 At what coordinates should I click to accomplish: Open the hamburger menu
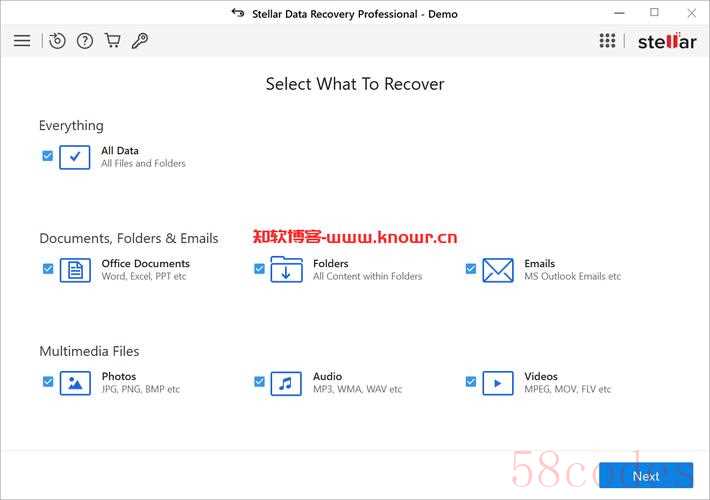[22, 41]
